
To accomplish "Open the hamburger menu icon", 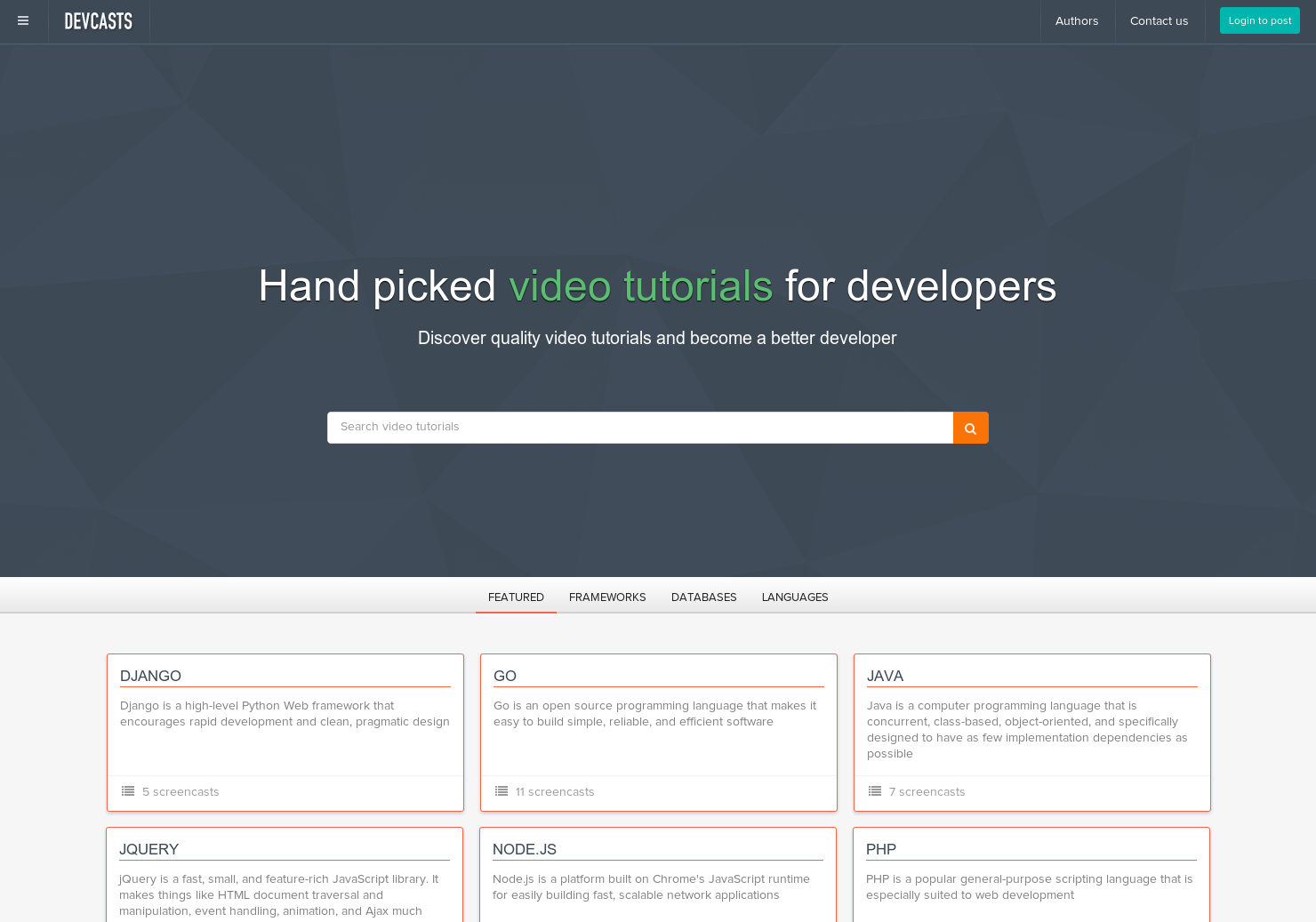I will coord(23,21).
